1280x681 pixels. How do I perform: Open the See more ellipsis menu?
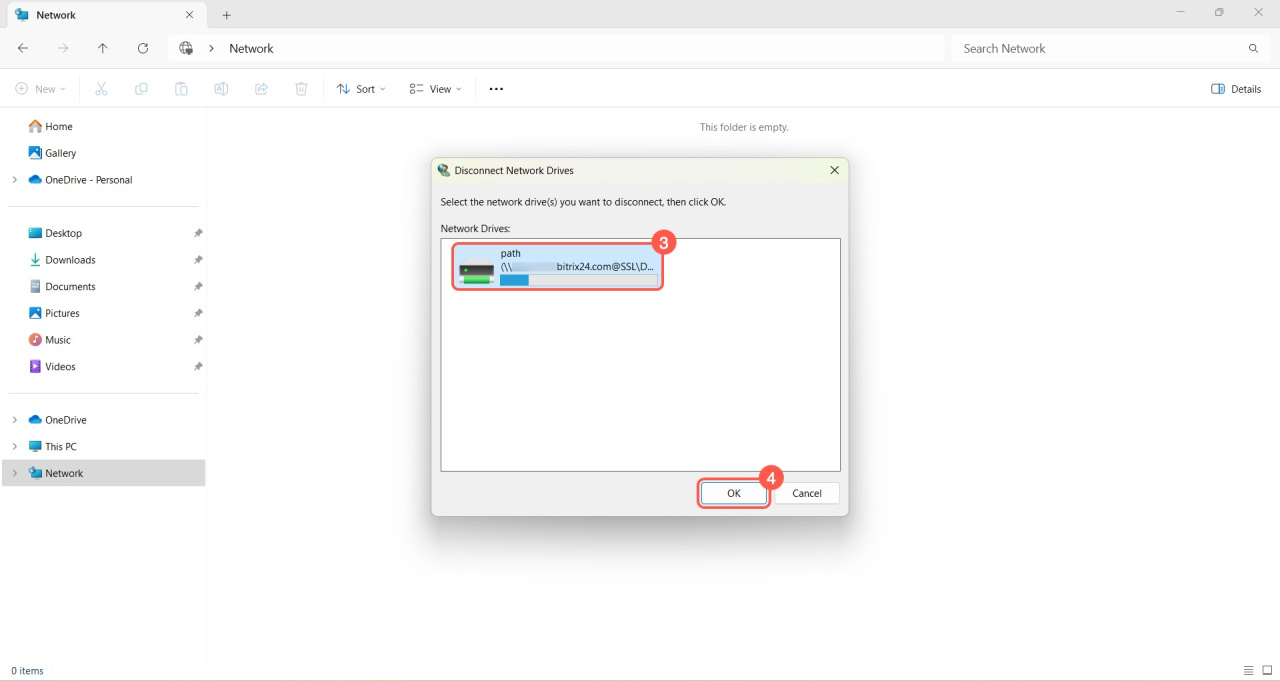[496, 89]
